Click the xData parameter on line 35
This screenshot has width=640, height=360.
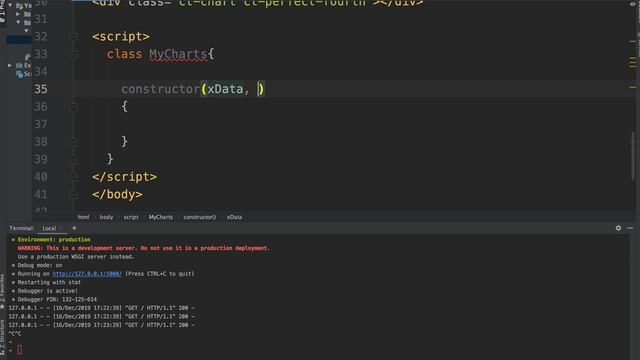pos(225,89)
